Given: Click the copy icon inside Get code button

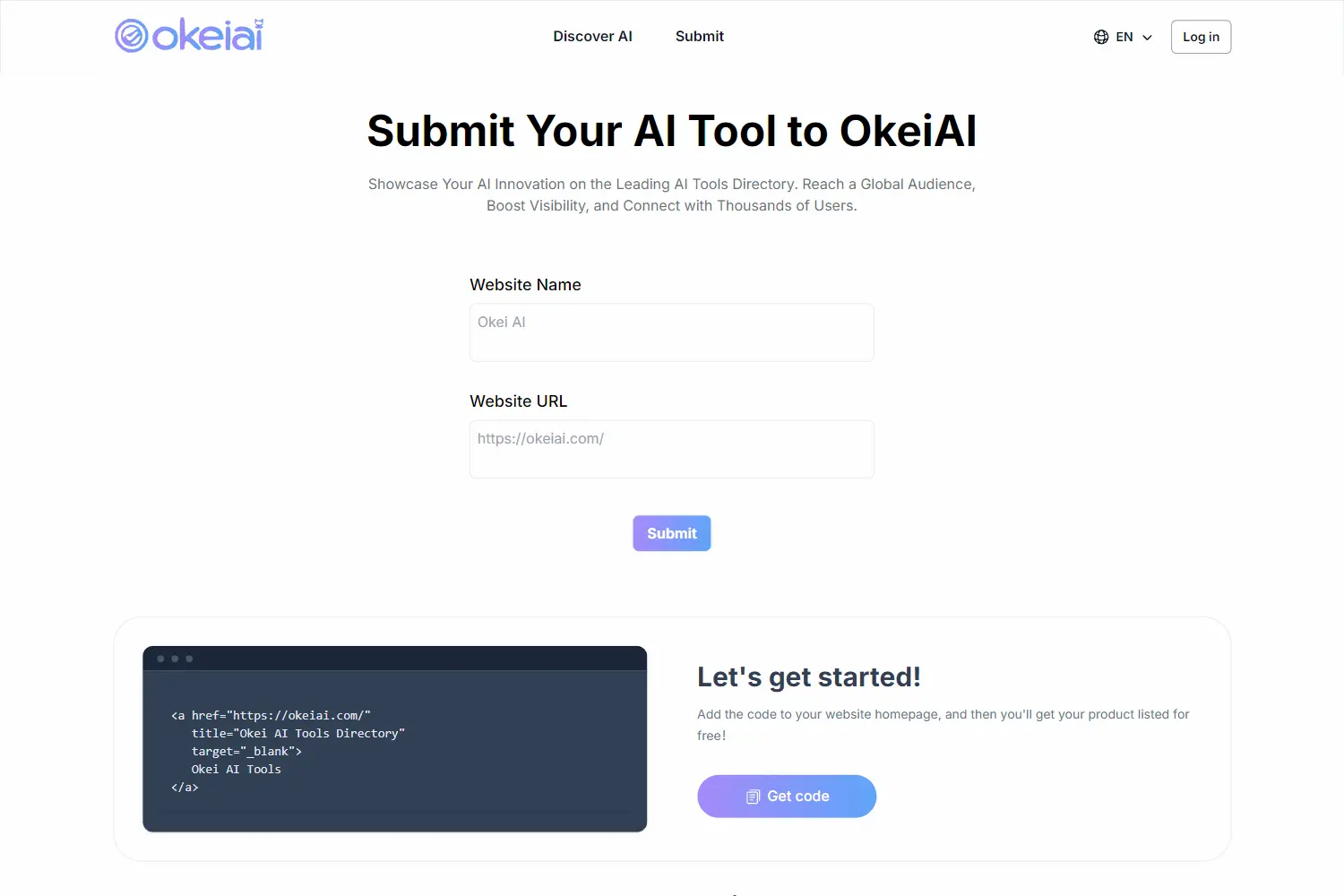Looking at the screenshot, I should (x=753, y=796).
